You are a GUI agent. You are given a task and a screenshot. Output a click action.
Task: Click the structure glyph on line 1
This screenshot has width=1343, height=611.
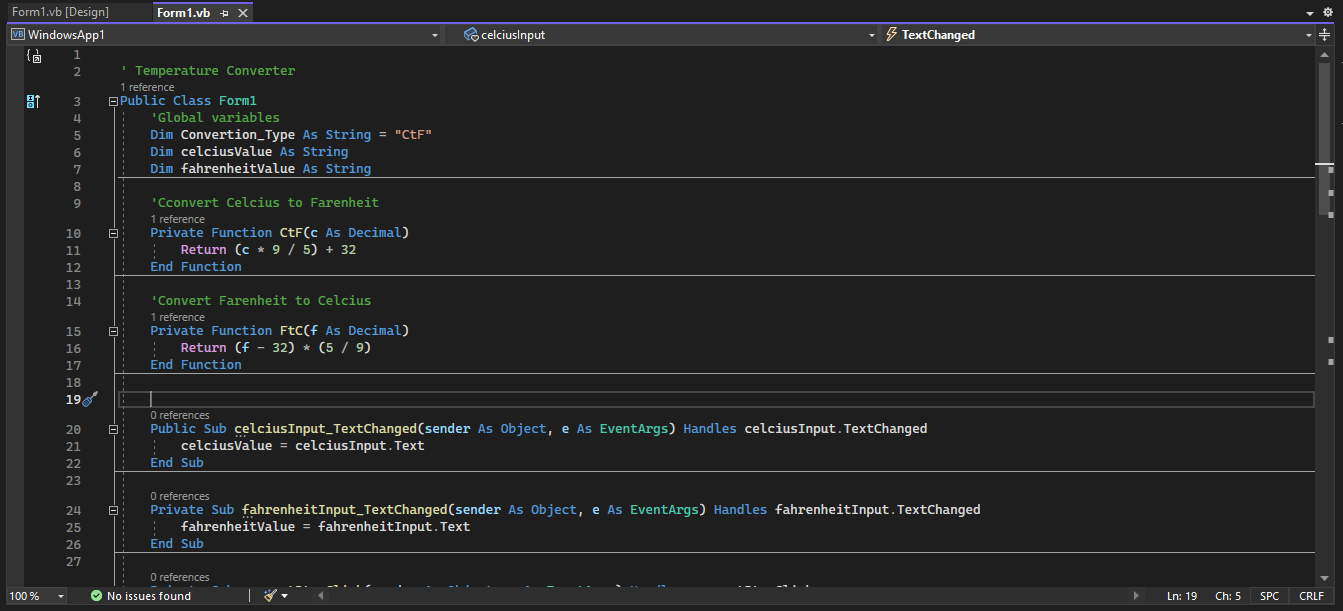[34, 56]
